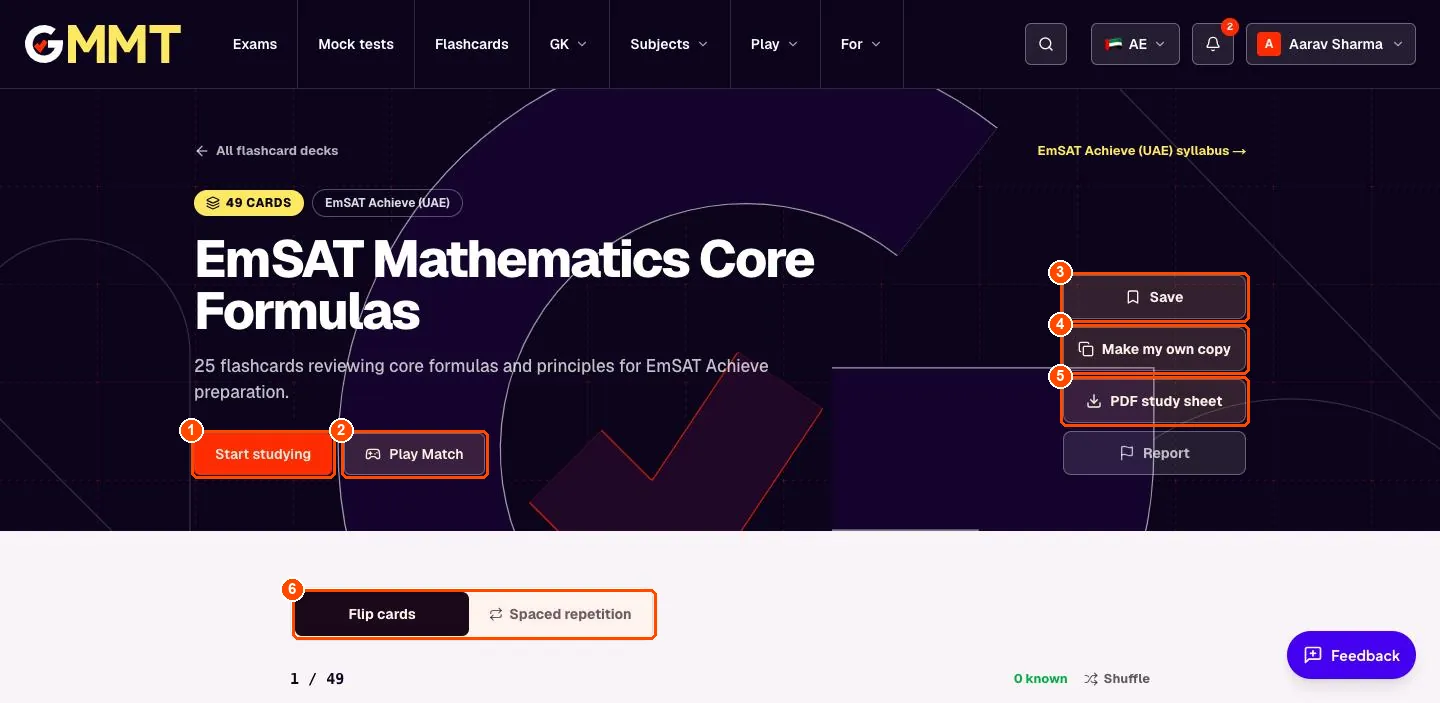This screenshot has height=703, width=1440.
Task: Click the Shuffle label text
Action: pyautogui.click(x=1127, y=678)
